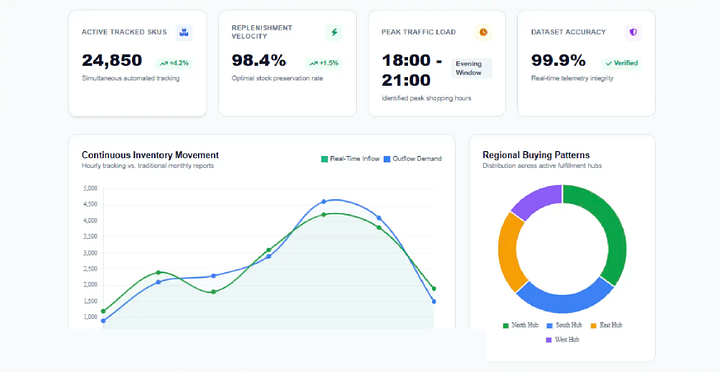Click the Peak Traffic Load clock icon
720x372 pixels.
(484, 32)
